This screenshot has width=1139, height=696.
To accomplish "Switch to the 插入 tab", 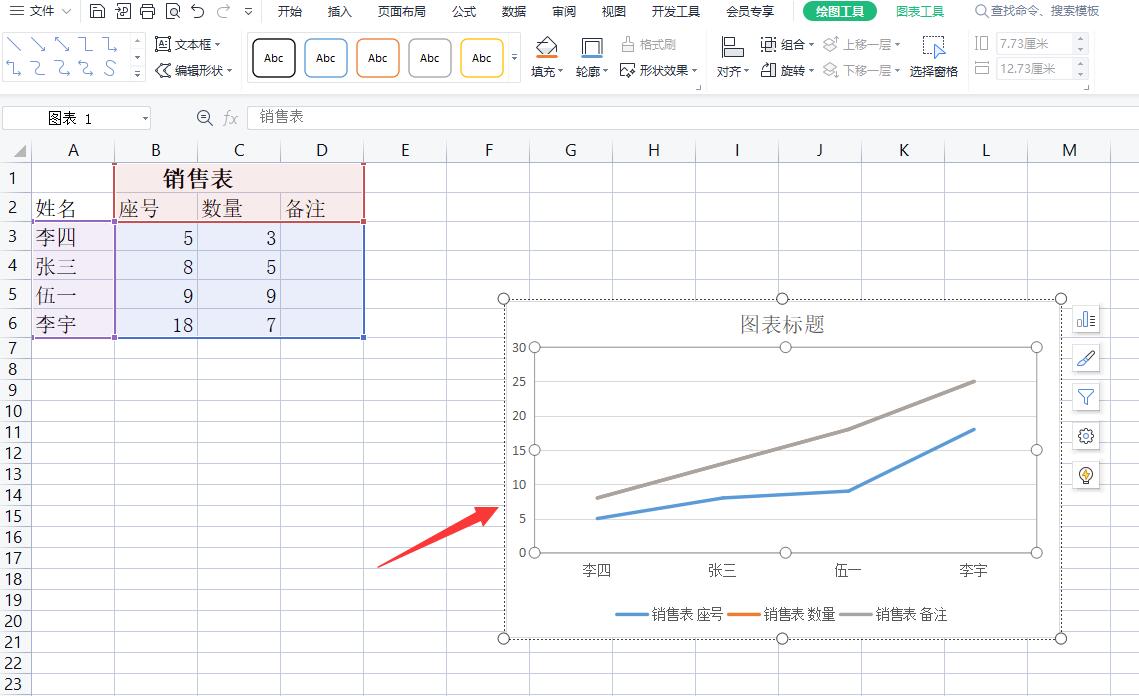I will click(340, 12).
